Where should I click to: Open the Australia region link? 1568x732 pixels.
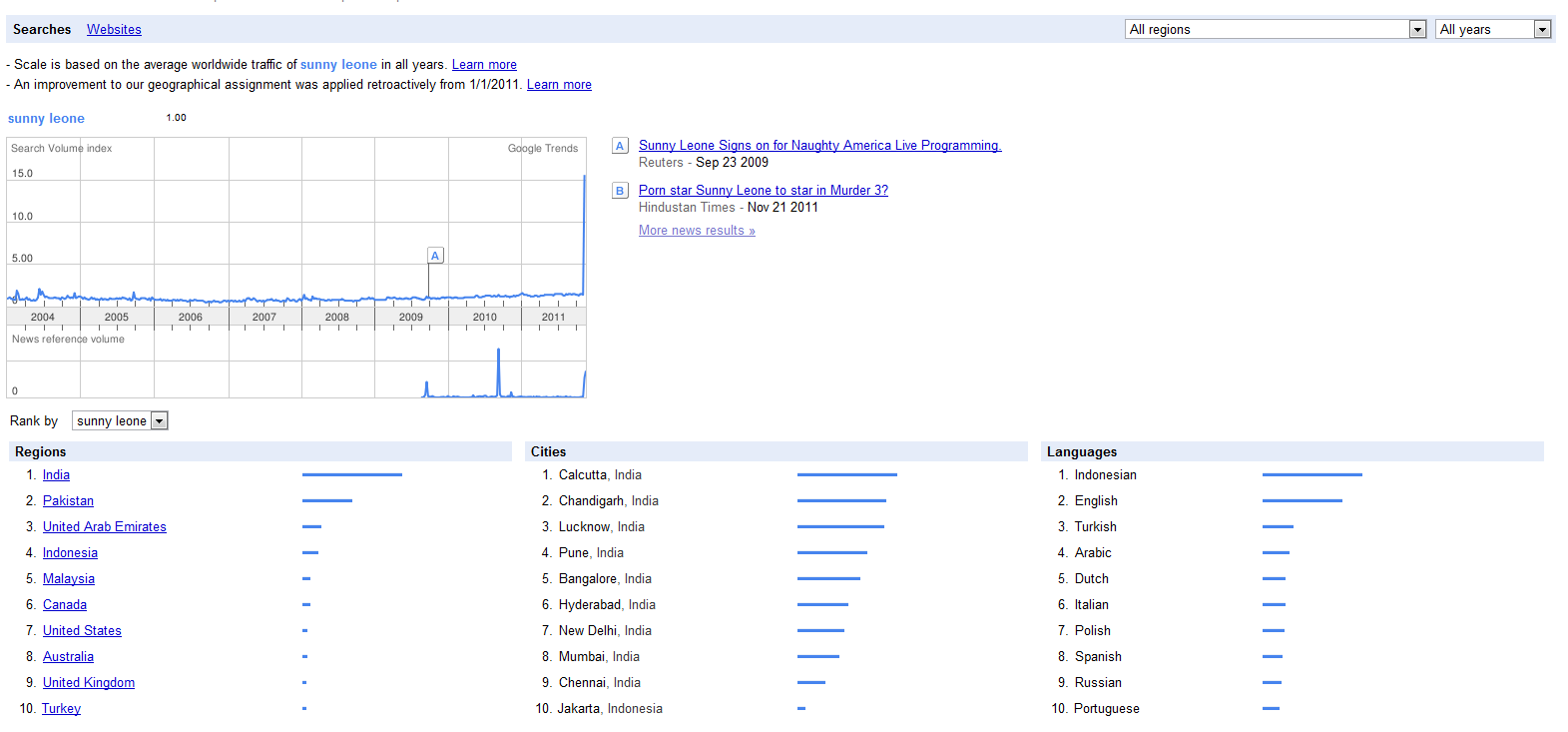pos(68,656)
